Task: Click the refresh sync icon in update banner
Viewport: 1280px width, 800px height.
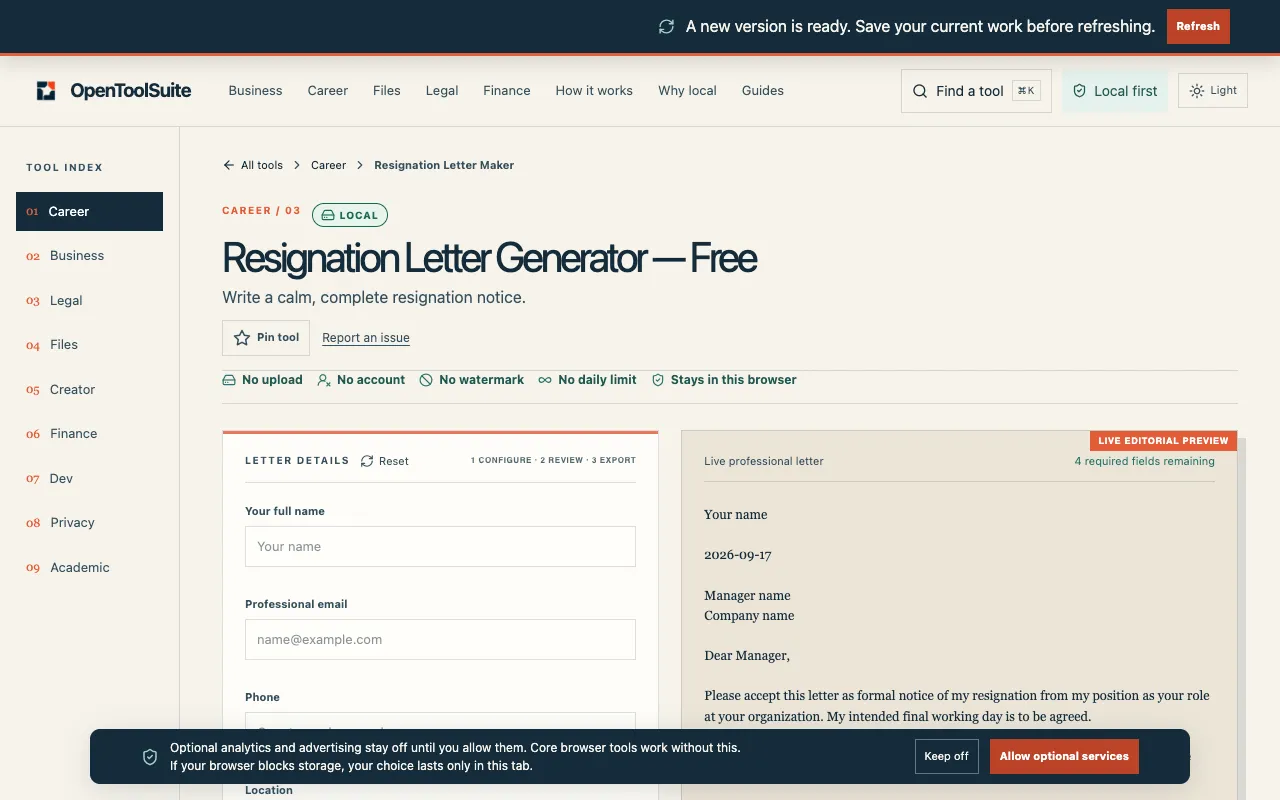Action: 666,27
